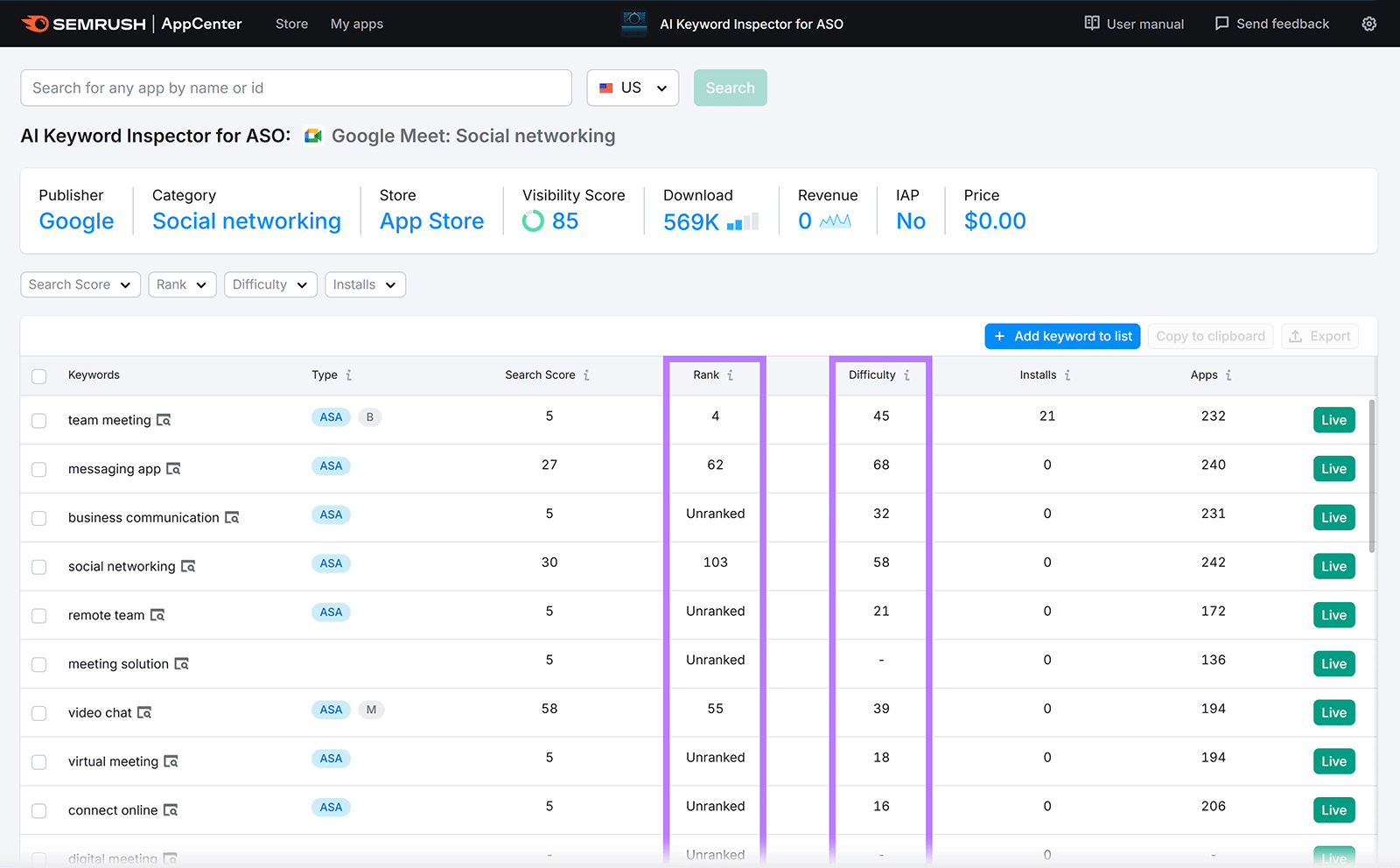Screen dimensions: 1400x868
Task: Open the US country selector
Action: (x=632, y=87)
